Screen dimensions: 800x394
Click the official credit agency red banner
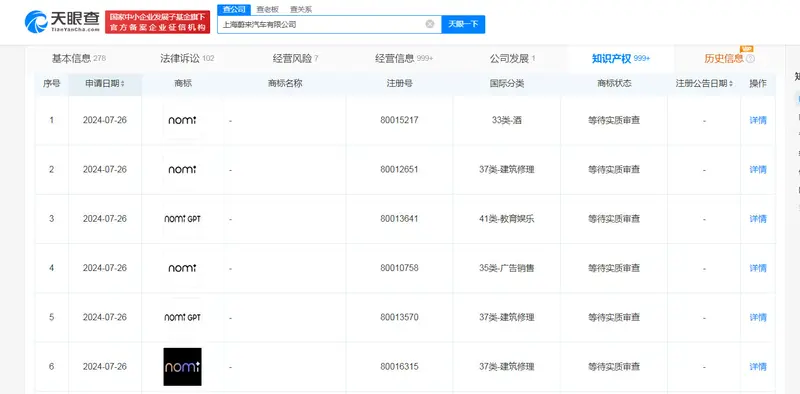158,22
